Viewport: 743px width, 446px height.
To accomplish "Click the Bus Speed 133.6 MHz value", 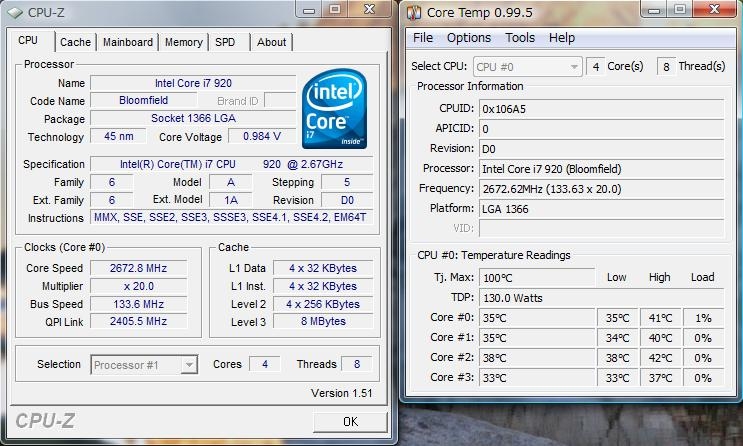I will [x=138, y=304].
